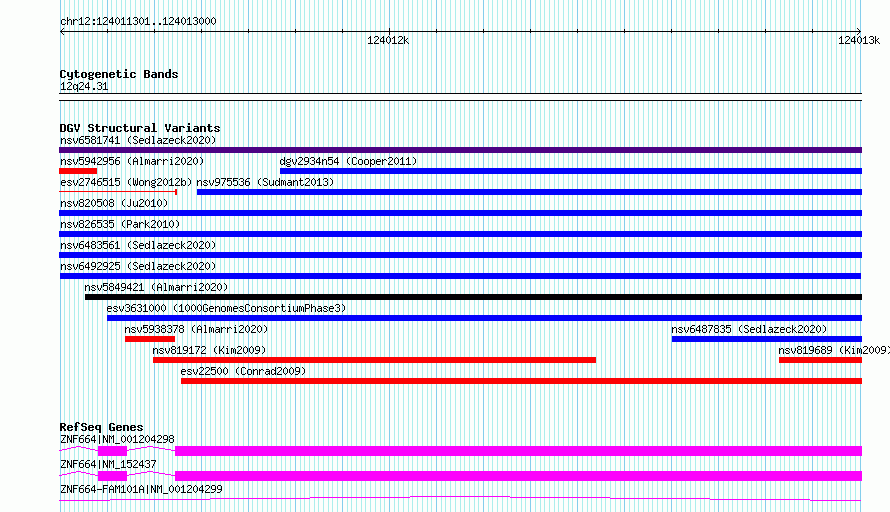890x512 pixels.
Task: Click esv22500 (Conrad2009) label
Action: pos(244,371)
